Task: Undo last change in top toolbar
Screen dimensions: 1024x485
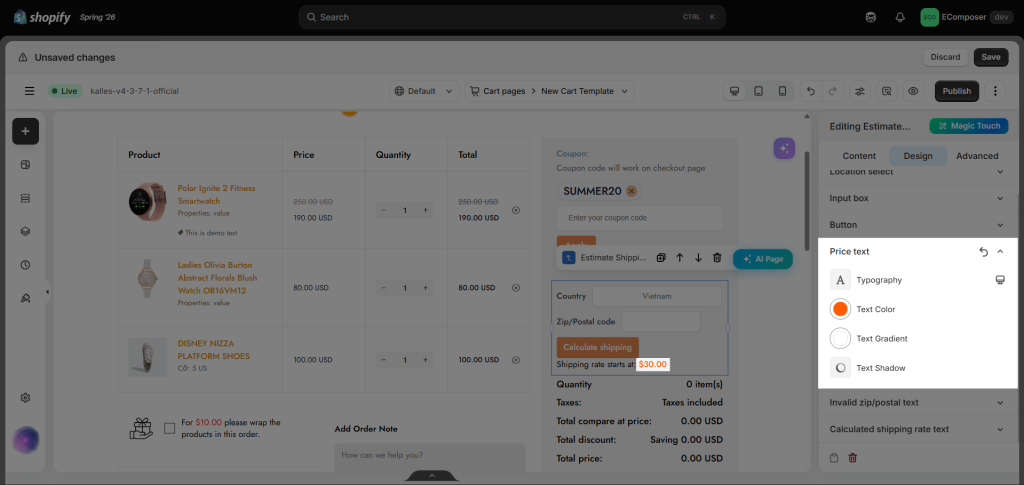Action: pyautogui.click(x=810, y=91)
